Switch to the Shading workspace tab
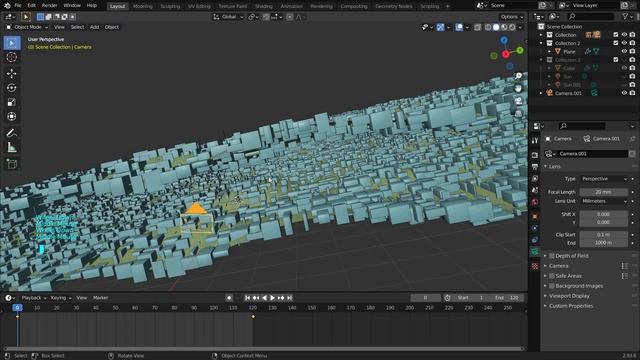Image resolution: width=640 pixels, height=360 pixels. tap(264, 6)
